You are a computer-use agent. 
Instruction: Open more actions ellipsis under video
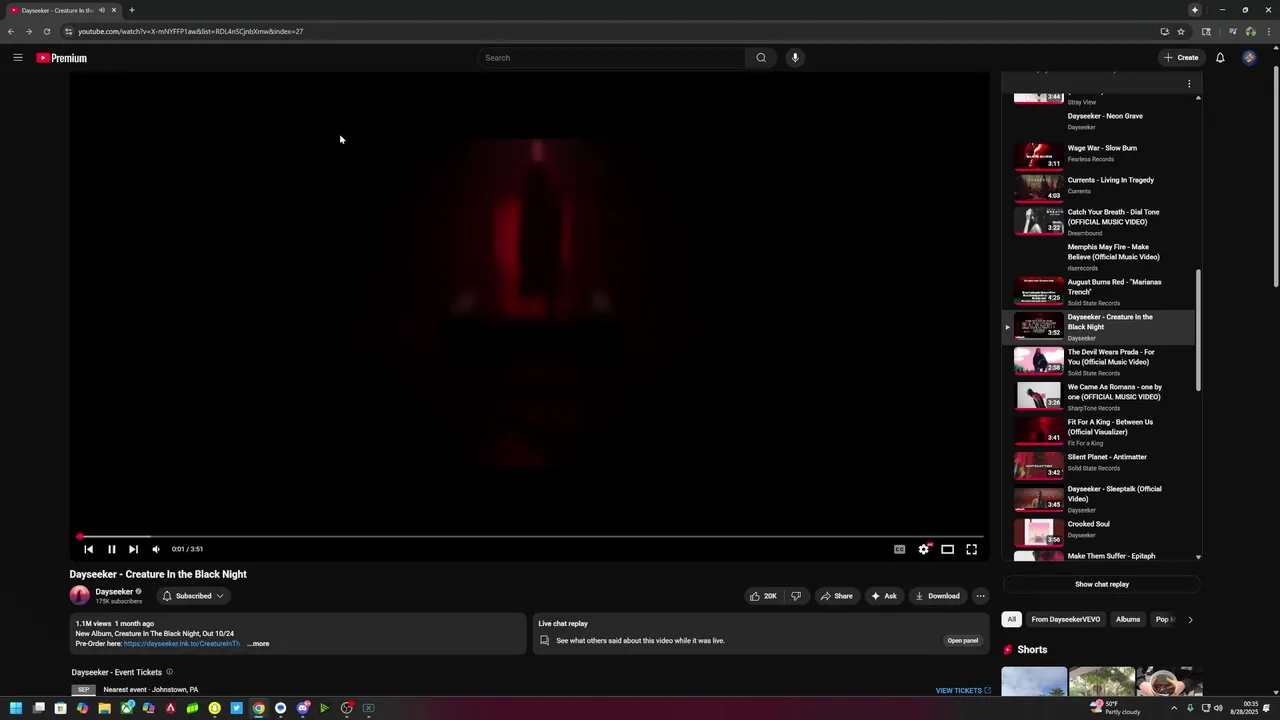980,596
